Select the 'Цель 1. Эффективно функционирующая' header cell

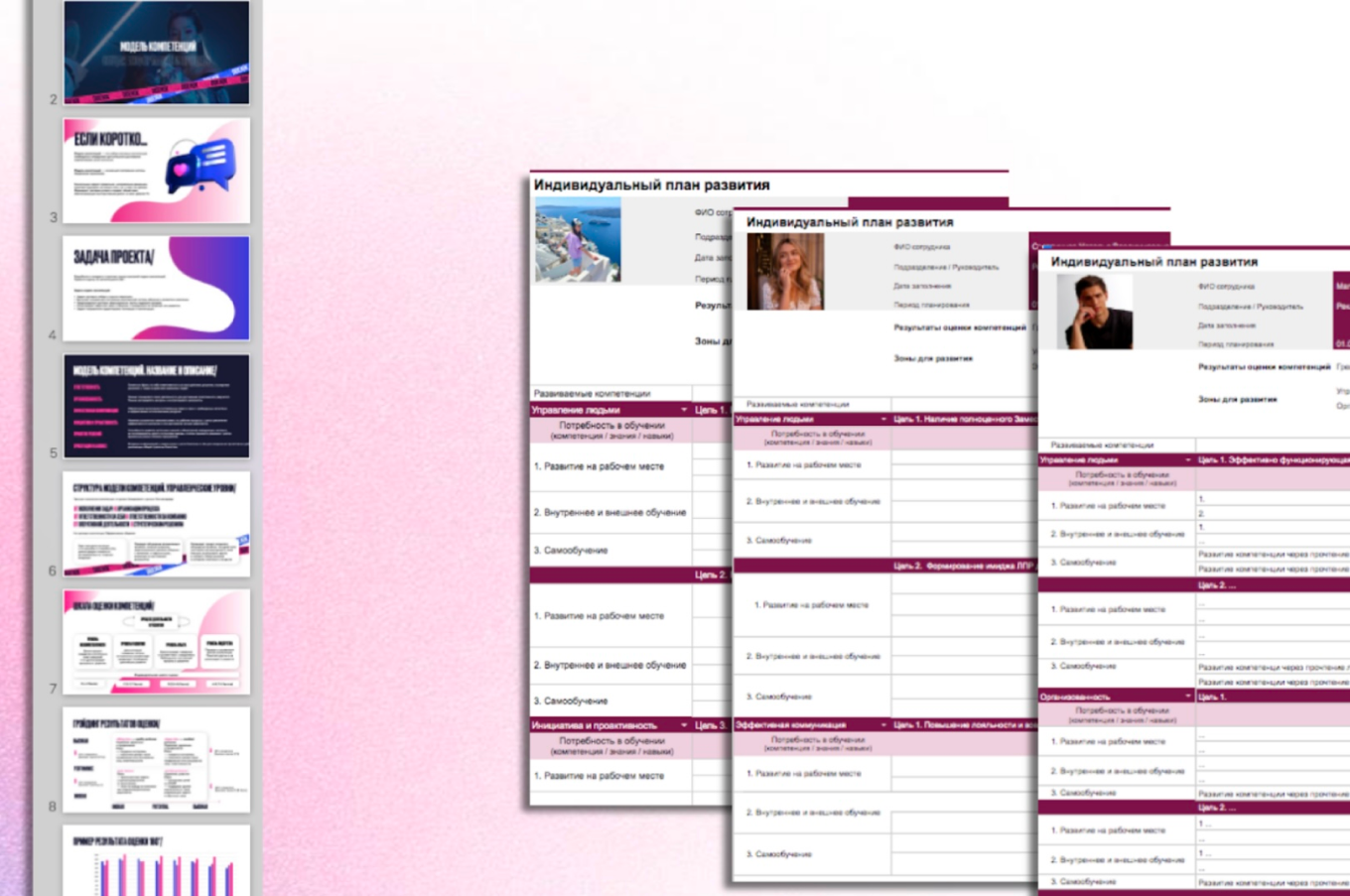1273,460
